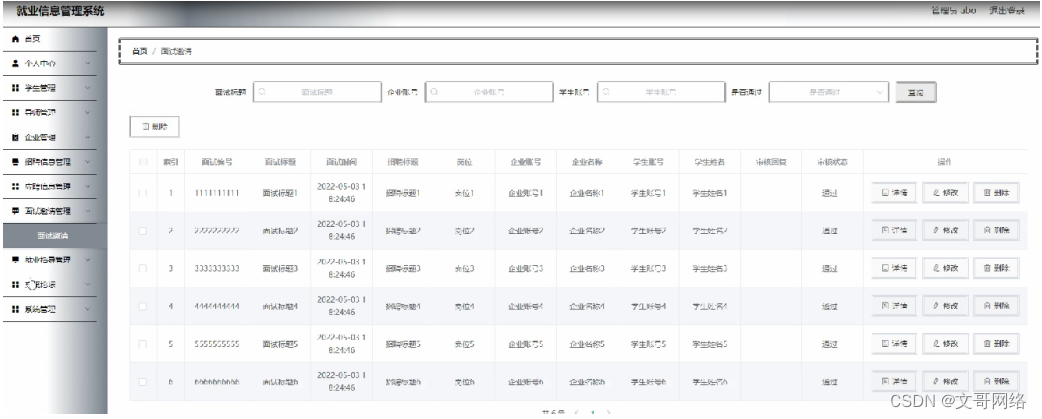Click 删除 for 面试标题5 row
Viewport: 1042px width, 419px height.
coord(996,344)
